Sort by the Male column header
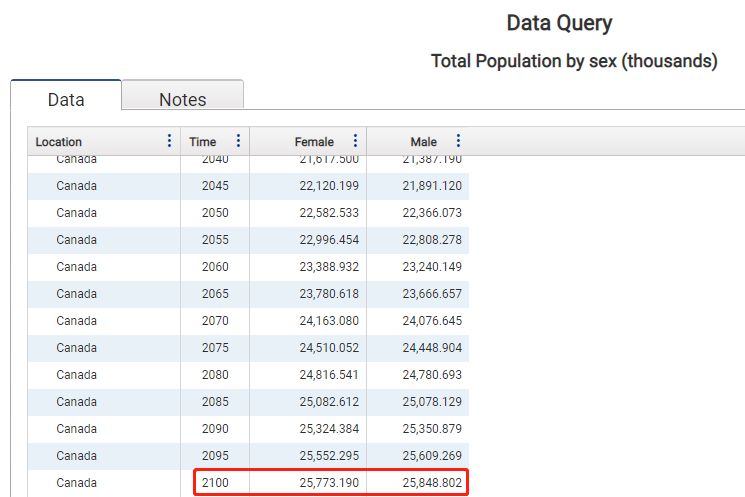The width and height of the screenshot is (745, 497). point(423,142)
